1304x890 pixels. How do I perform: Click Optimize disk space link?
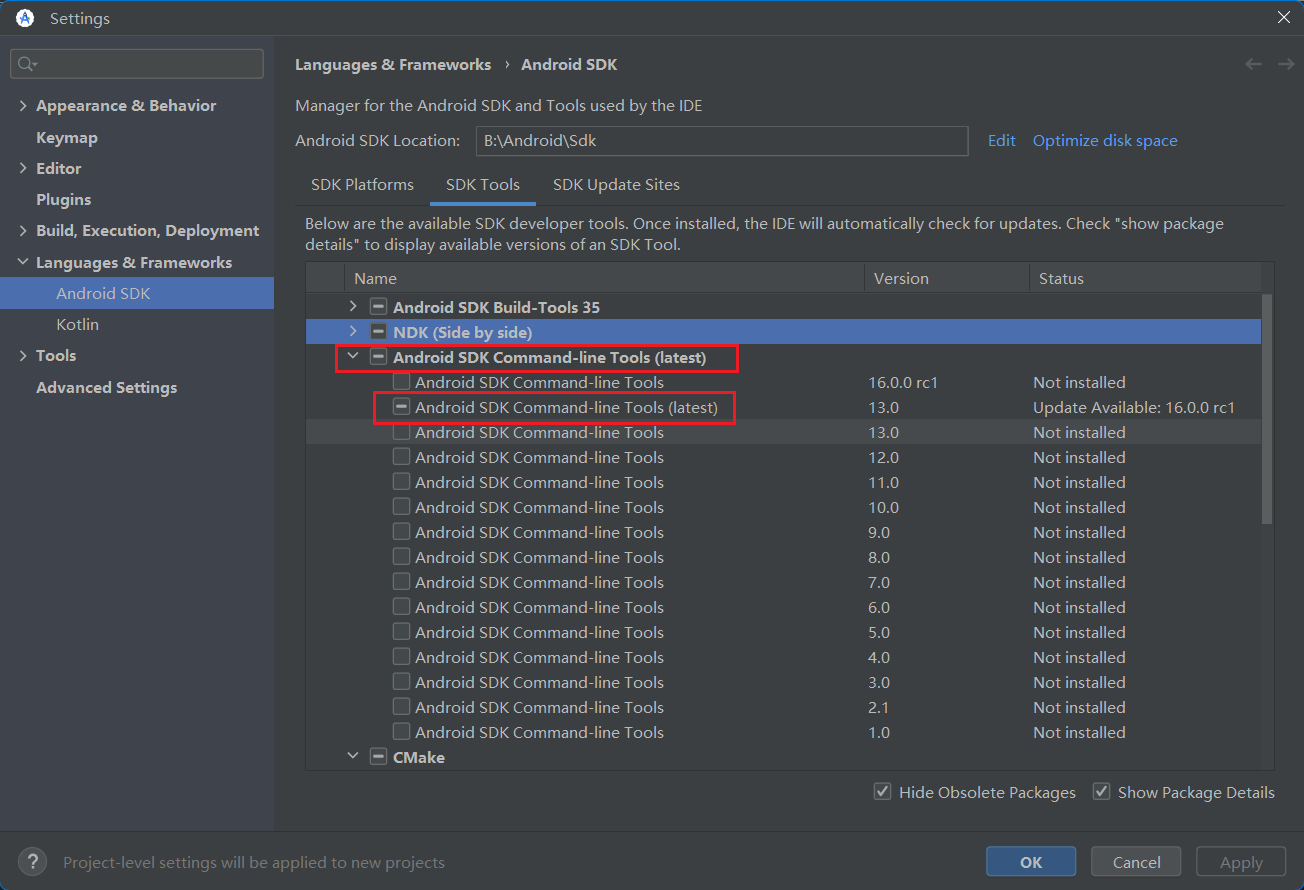[x=1105, y=141]
